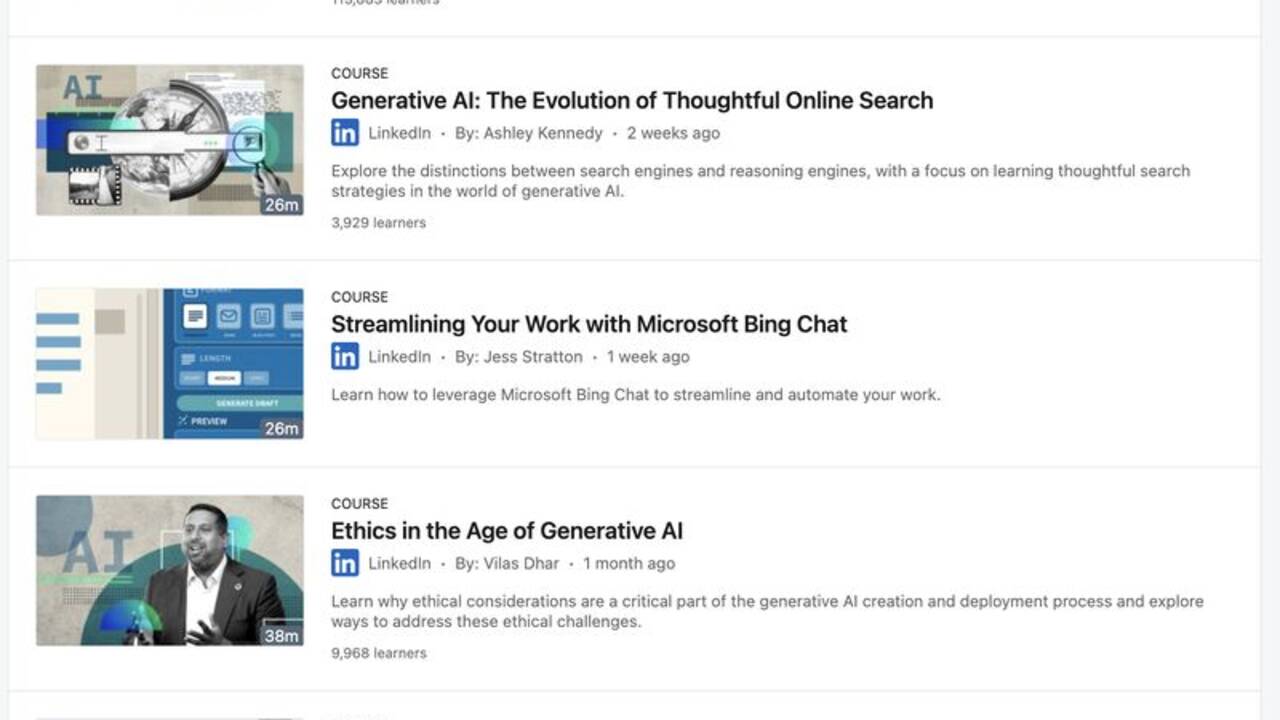Image resolution: width=1280 pixels, height=720 pixels.
Task: Click 38m duration badge on Ethics thumbnail
Action: click(x=282, y=635)
